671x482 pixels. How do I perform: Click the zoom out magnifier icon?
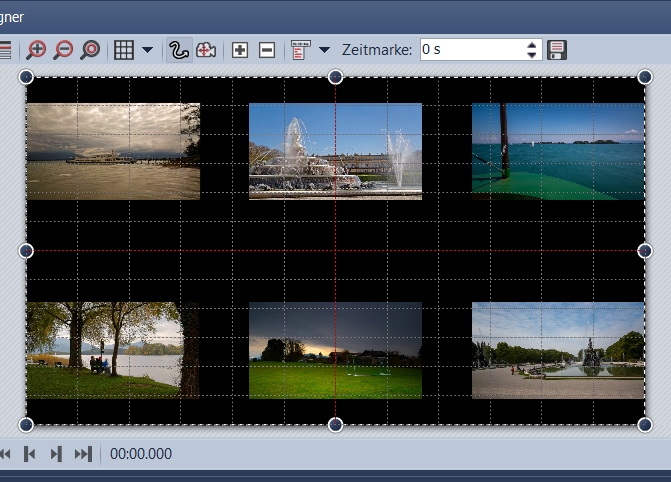click(62, 50)
